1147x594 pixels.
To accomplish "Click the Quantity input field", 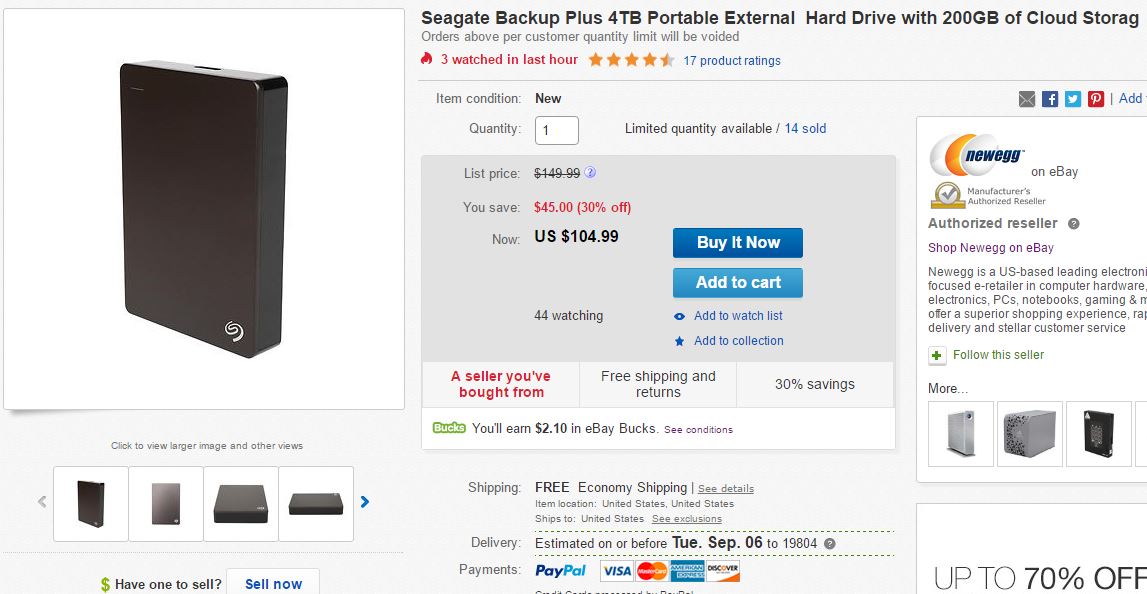I will coord(557,130).
